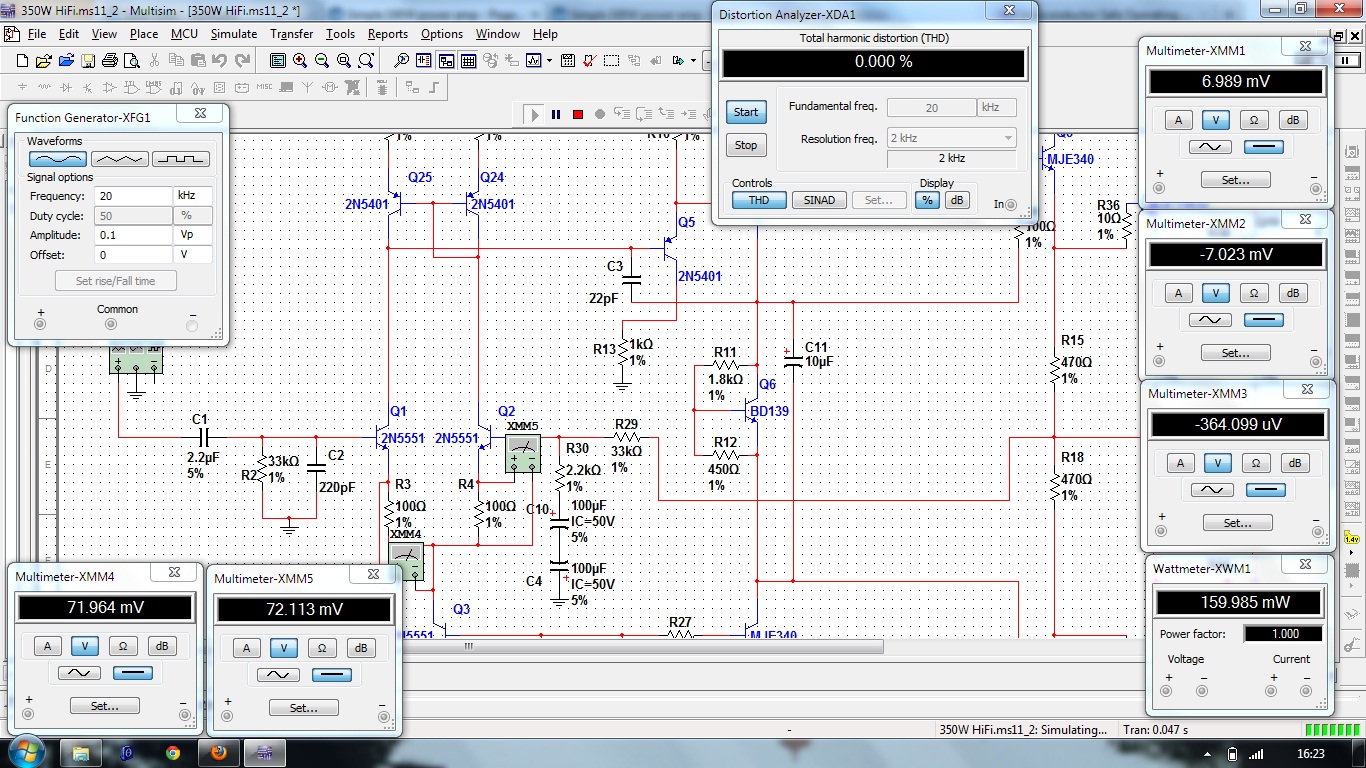Open Windows Explorer from taskbar
Viewport: 1366px width, 768px height.
(80, 753)
